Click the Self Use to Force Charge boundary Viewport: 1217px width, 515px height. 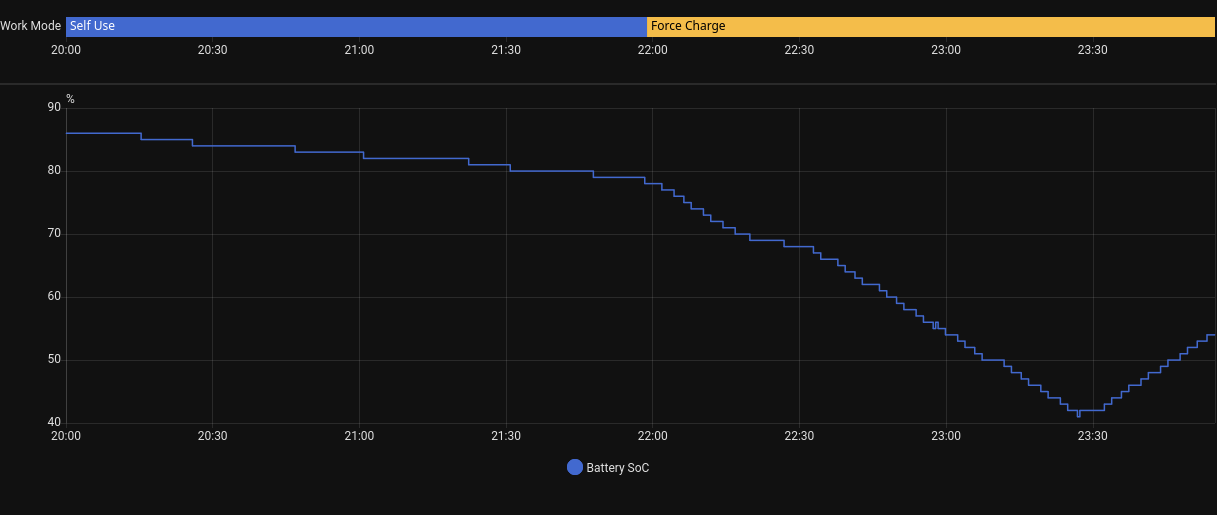click(x=647, y=26)
